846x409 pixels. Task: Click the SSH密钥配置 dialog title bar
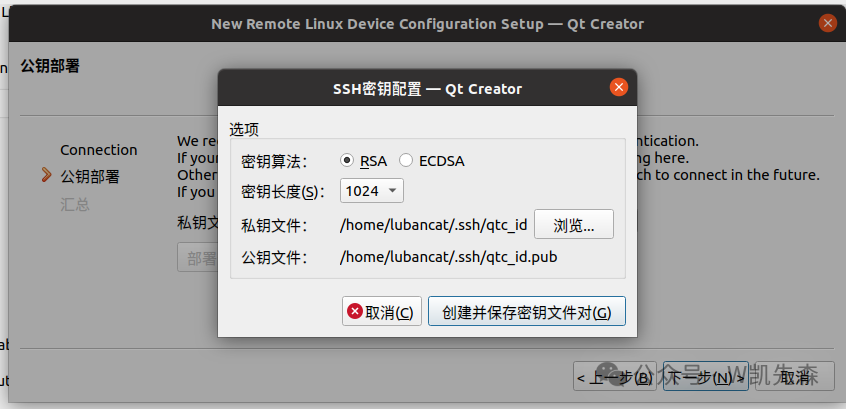427,88
